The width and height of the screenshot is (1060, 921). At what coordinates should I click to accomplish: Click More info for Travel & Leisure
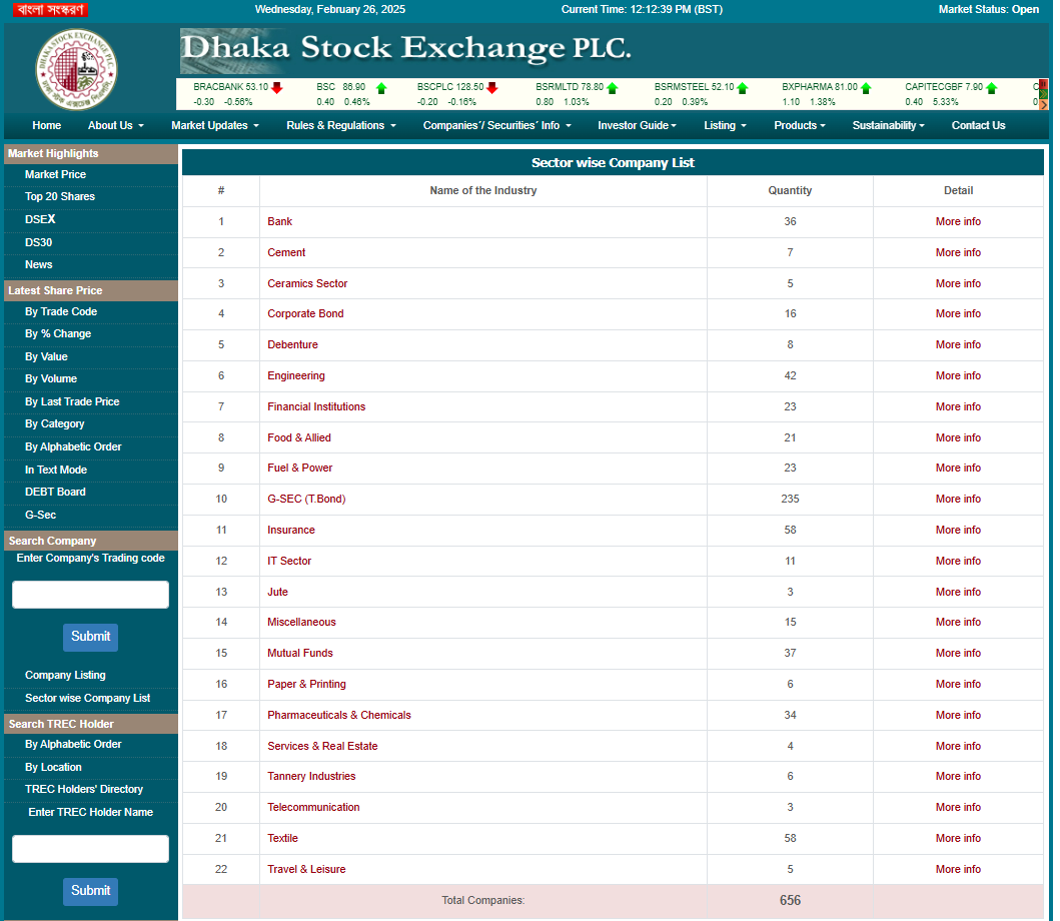[958, 870]
